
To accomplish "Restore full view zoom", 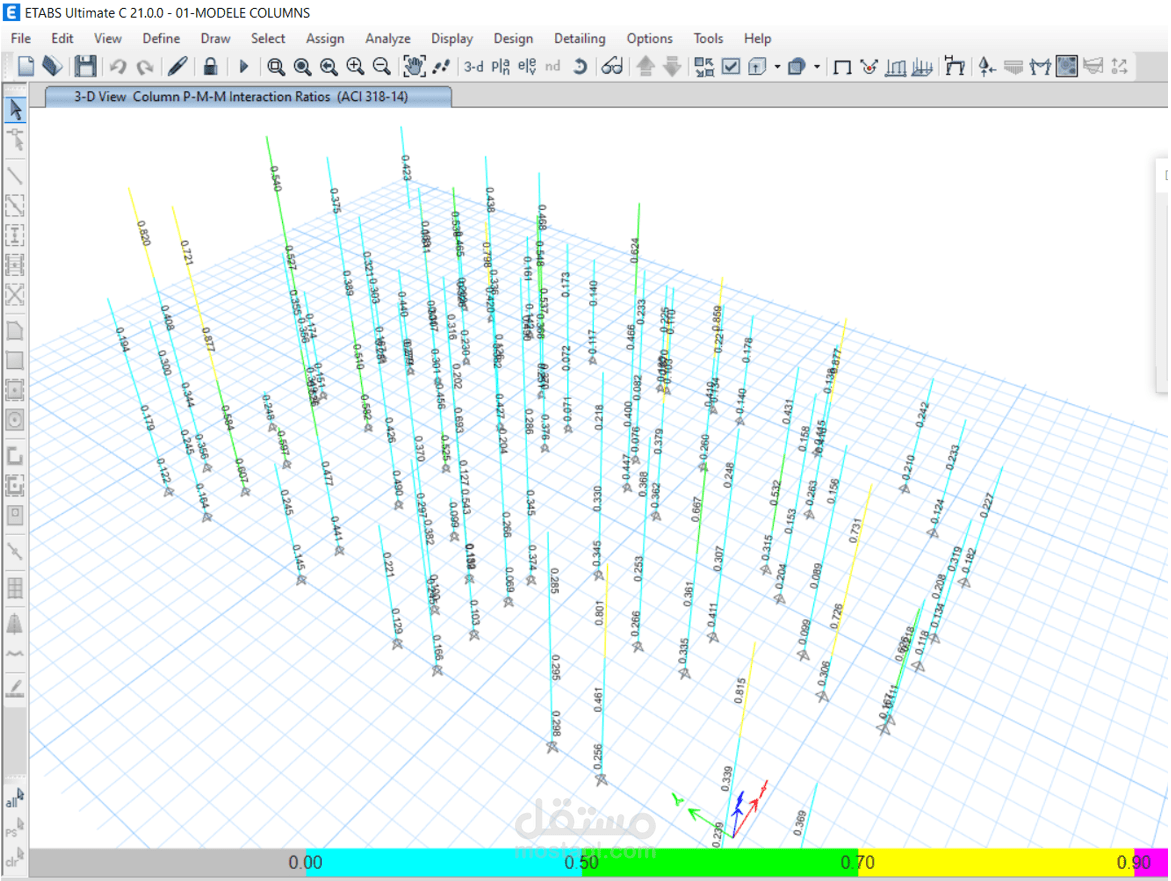I will point(302,66).
